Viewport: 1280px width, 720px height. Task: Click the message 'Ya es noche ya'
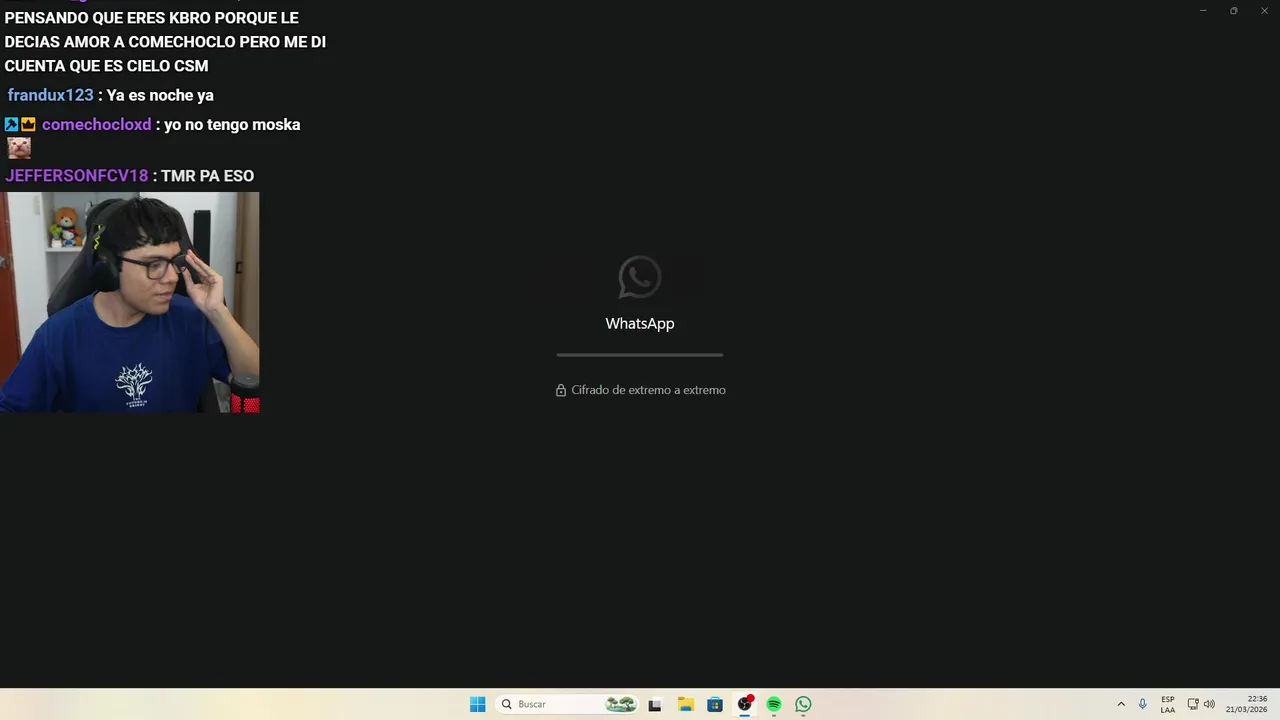point(160,95)
